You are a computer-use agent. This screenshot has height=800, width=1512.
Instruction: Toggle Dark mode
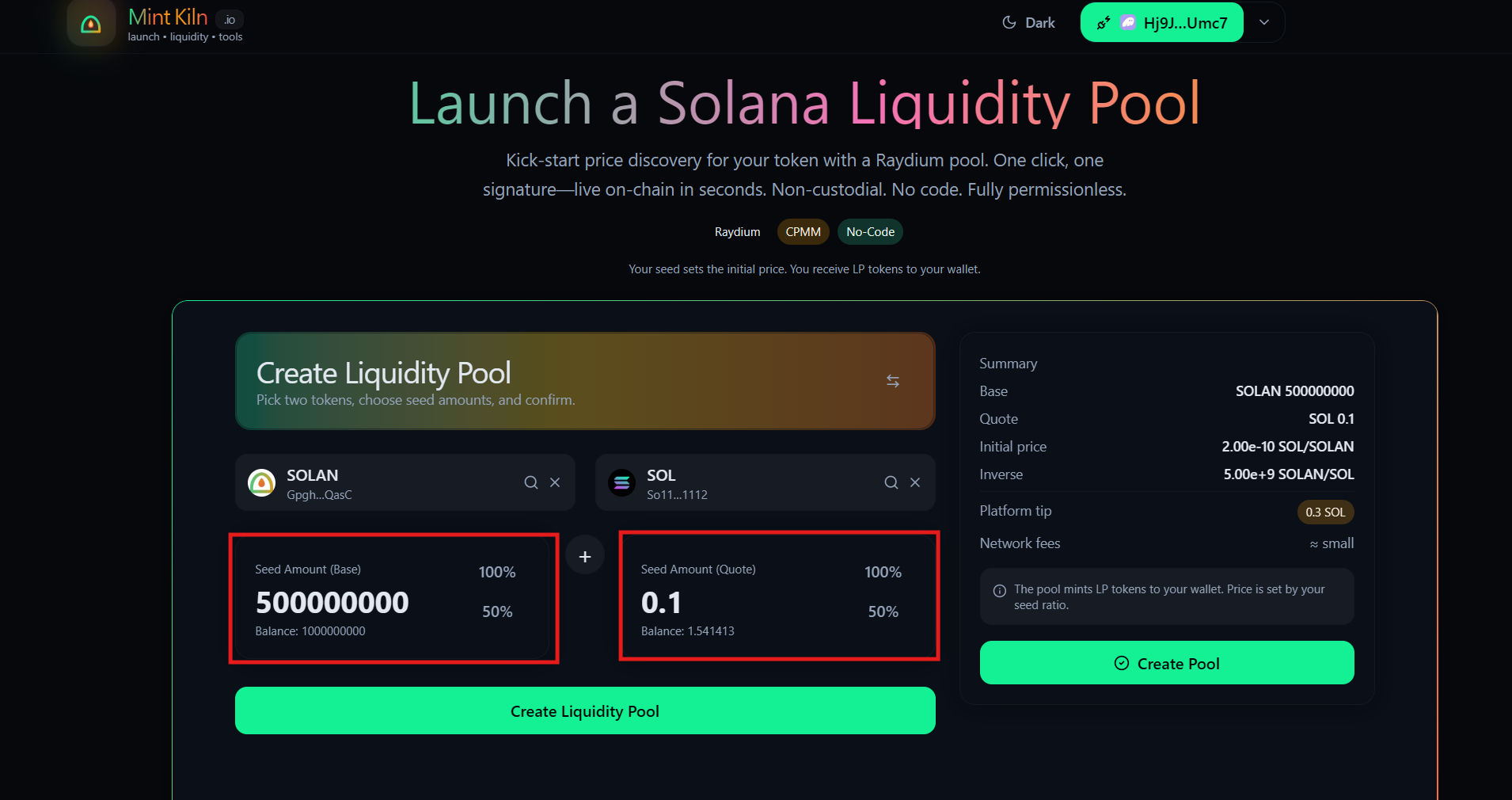[x=1027, y=22]
